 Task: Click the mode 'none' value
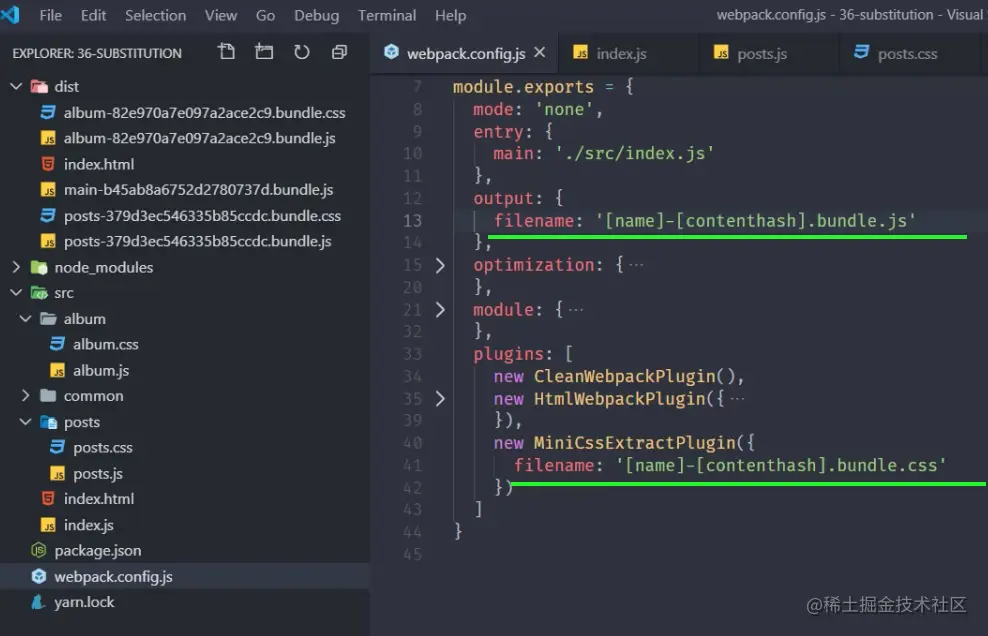(564, 109)
